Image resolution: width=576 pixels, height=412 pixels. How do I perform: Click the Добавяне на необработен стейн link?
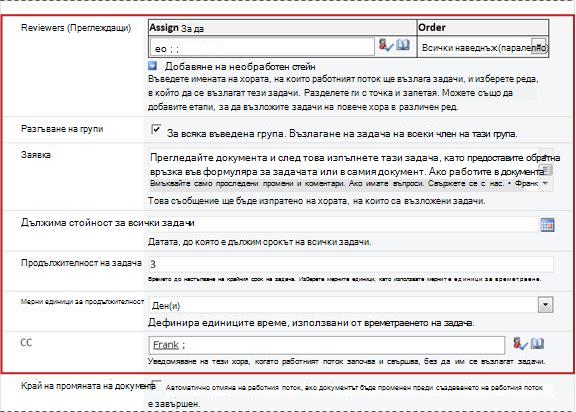240,66
